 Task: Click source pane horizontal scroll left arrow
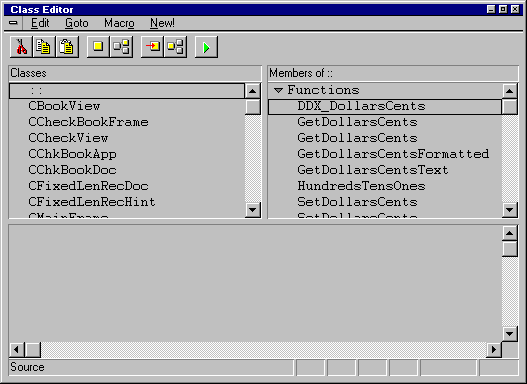click(x=16, y=350)
